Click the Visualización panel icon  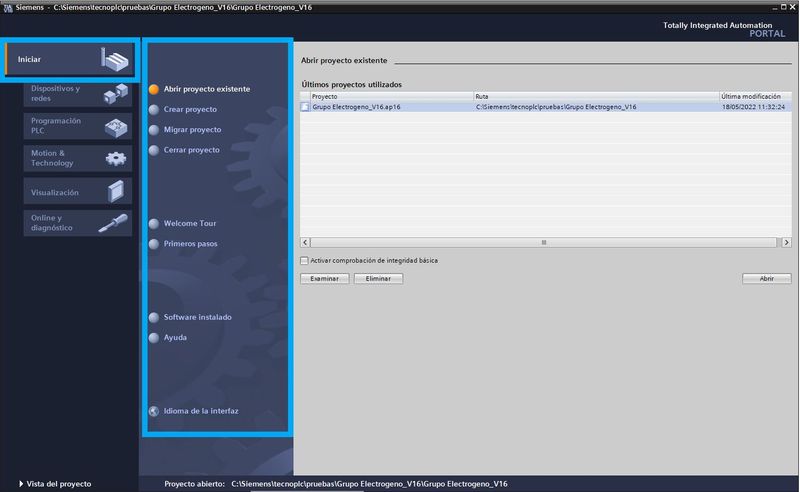[116, 192]
